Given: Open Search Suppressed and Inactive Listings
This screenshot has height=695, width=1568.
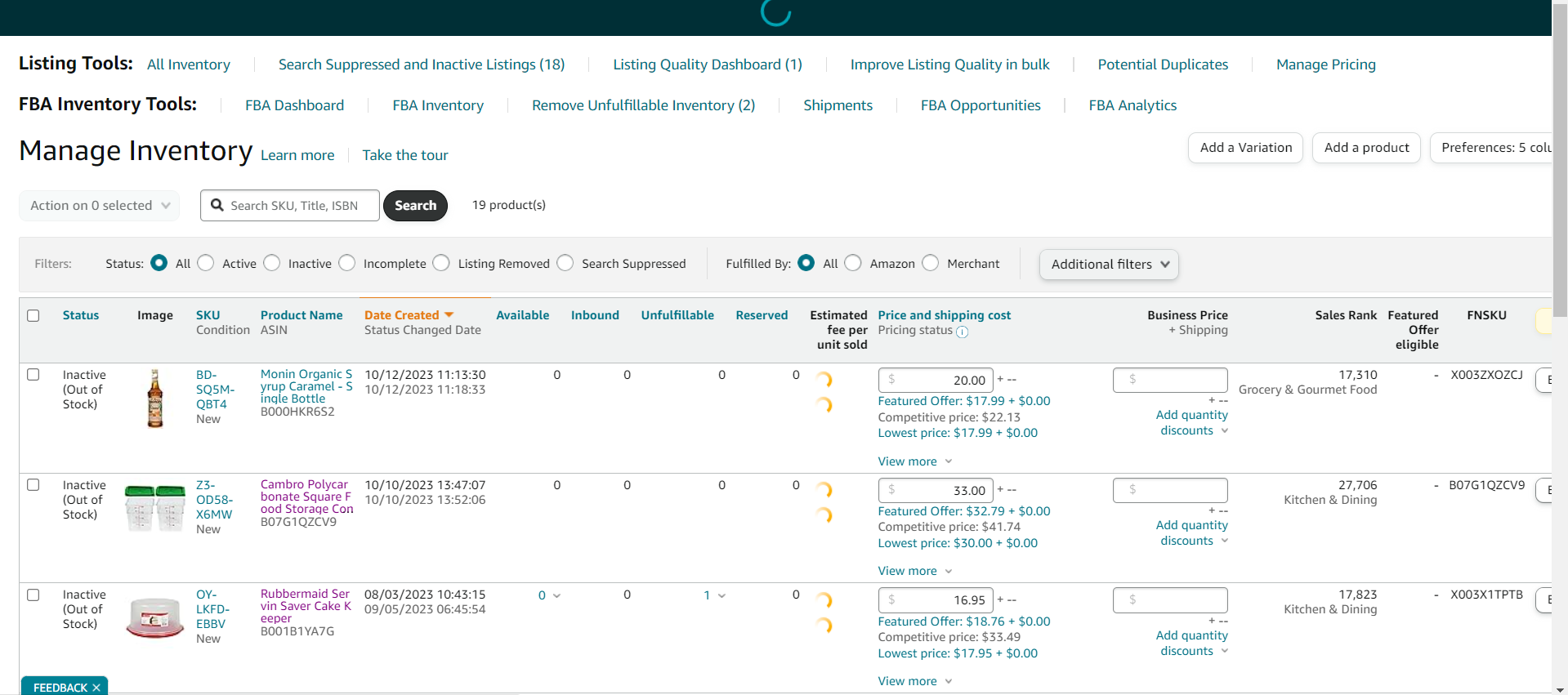Looking at the screenshot, I should [422, 65].
